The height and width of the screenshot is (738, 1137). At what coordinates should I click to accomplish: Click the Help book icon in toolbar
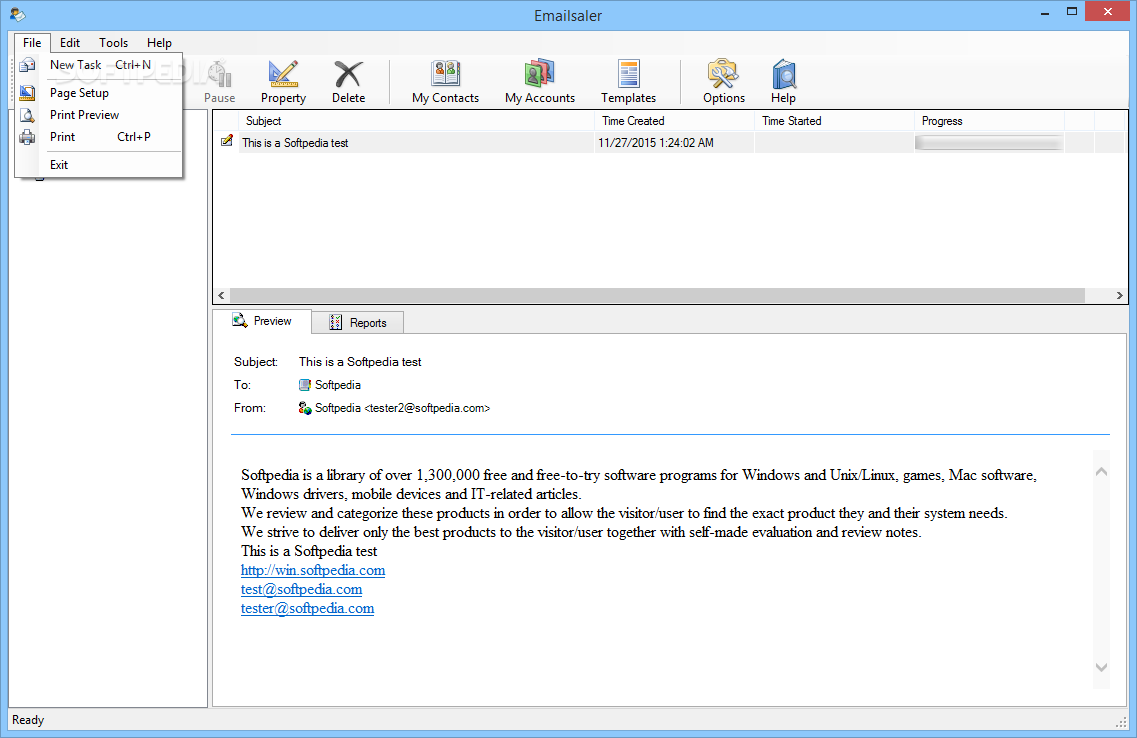784,74
